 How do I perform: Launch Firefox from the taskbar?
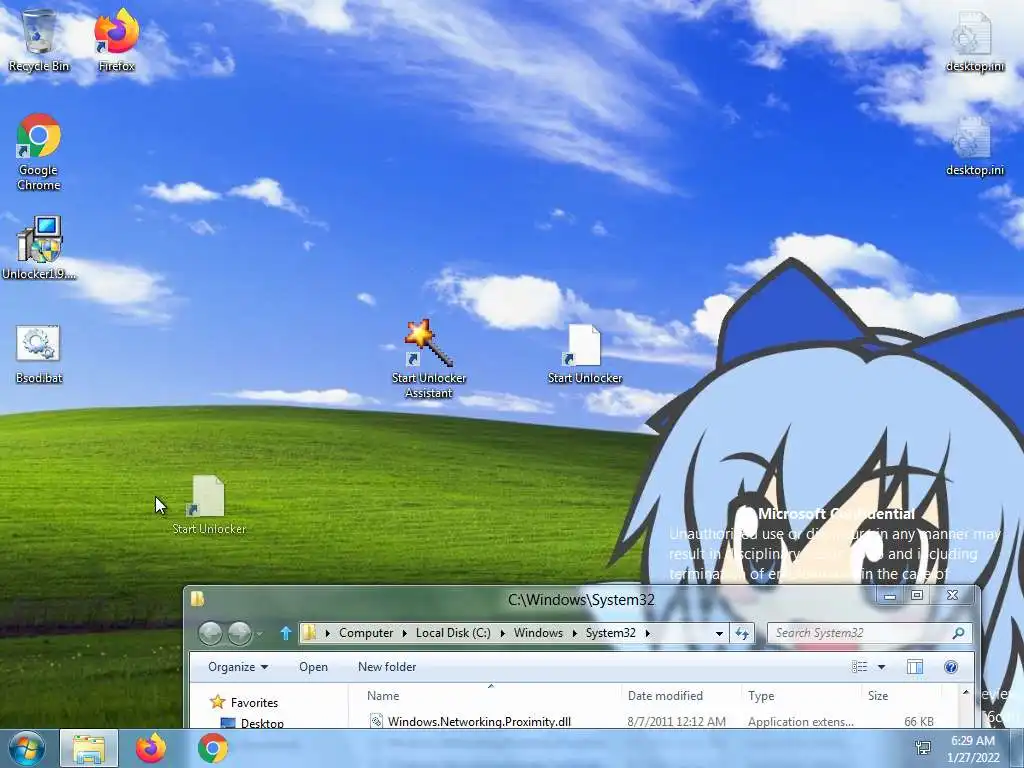pos(150,748)
